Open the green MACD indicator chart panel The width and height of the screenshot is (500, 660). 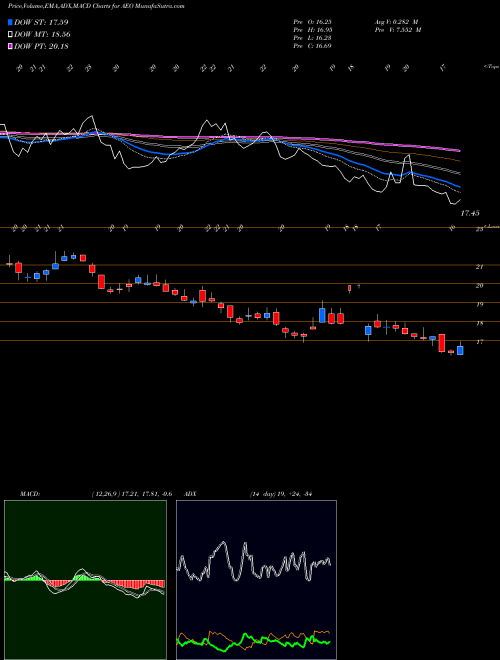click(85, 580)
